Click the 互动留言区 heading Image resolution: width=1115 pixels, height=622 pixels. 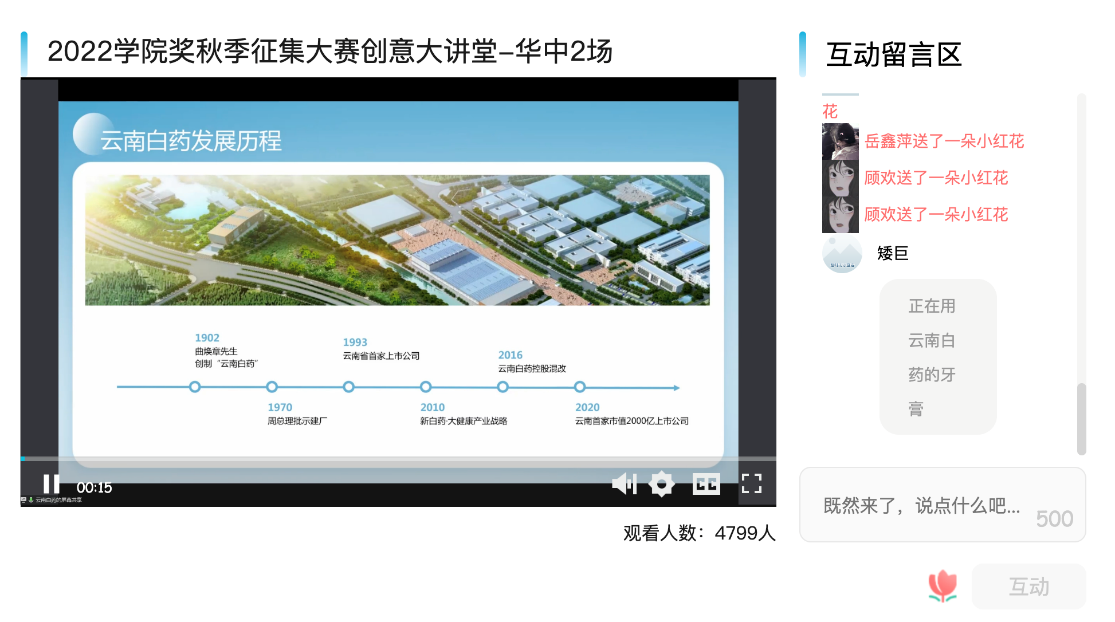[894, 55]
